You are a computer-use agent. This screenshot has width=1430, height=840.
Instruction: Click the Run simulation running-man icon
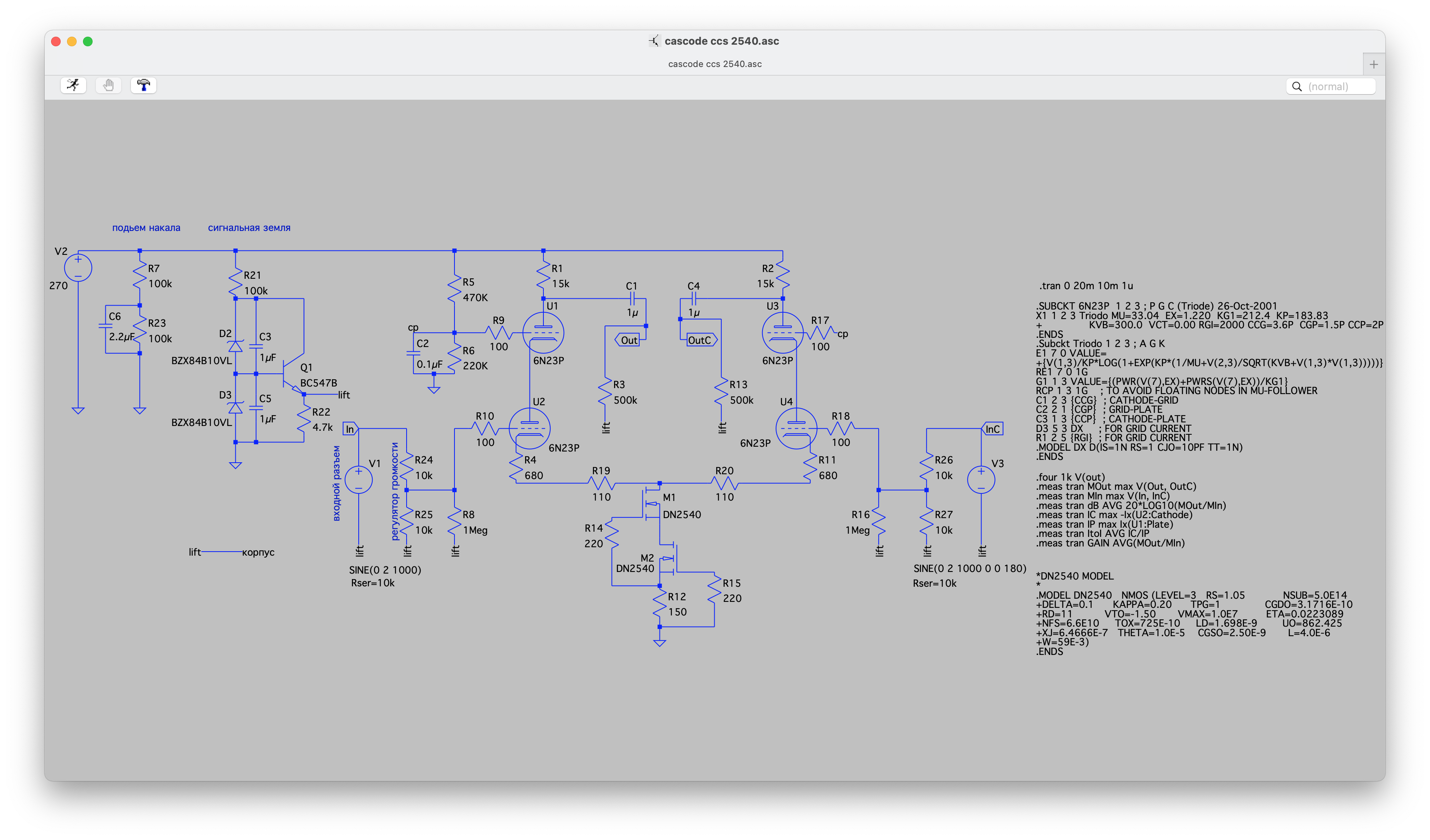coord(73,85)
